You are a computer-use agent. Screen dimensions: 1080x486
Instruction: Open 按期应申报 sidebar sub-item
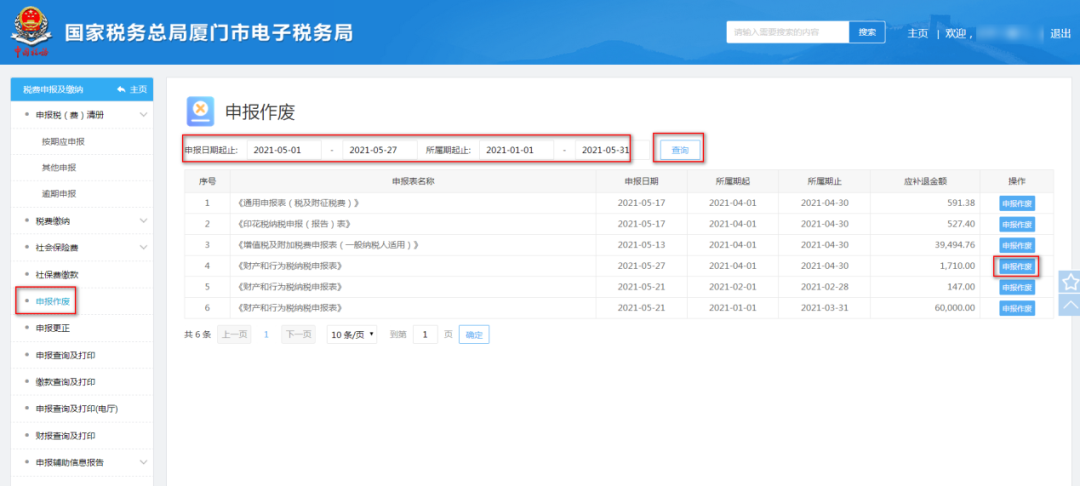(63, 142)
